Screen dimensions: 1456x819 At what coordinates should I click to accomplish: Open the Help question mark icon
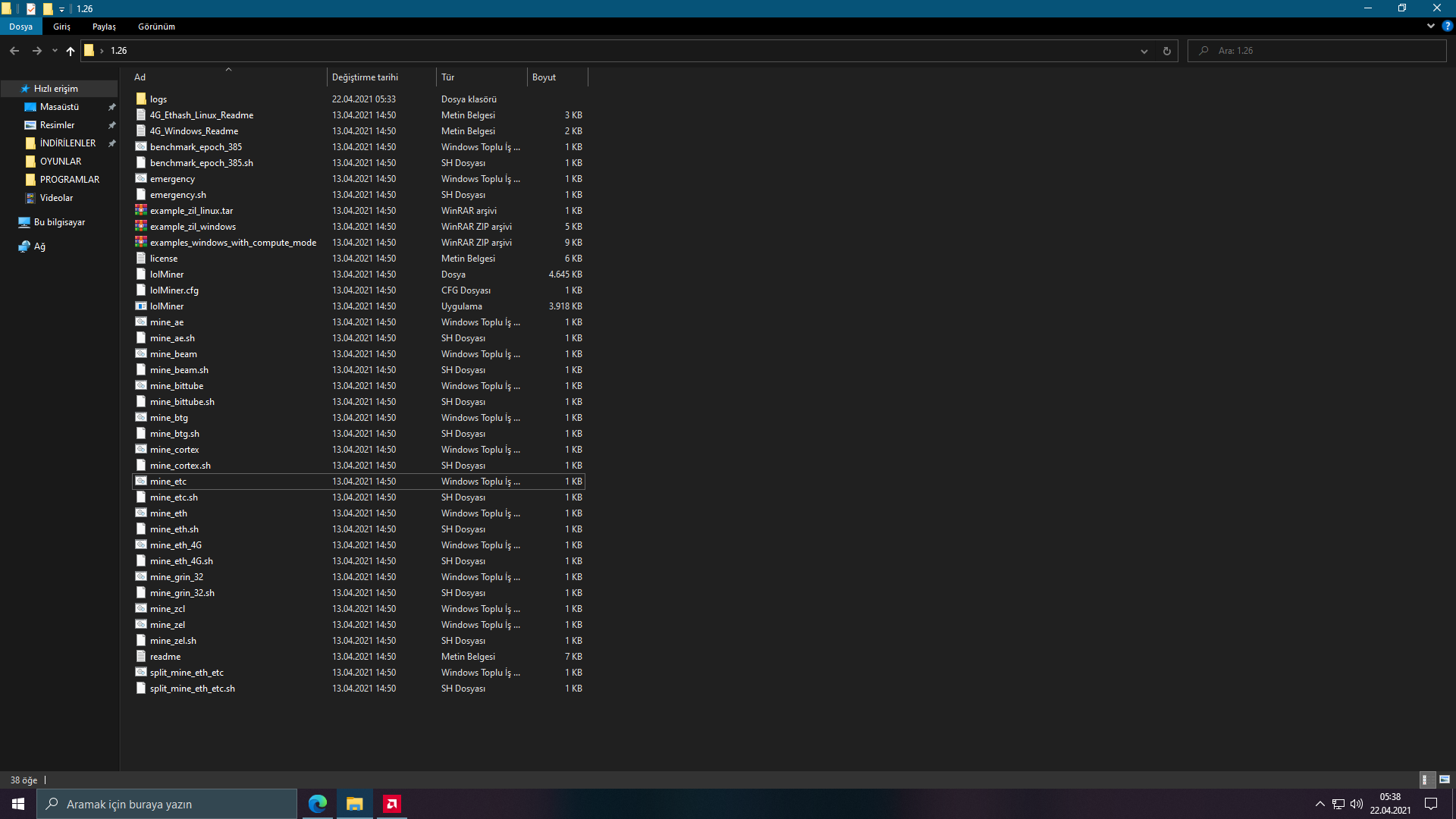[x=1447, y=26]
